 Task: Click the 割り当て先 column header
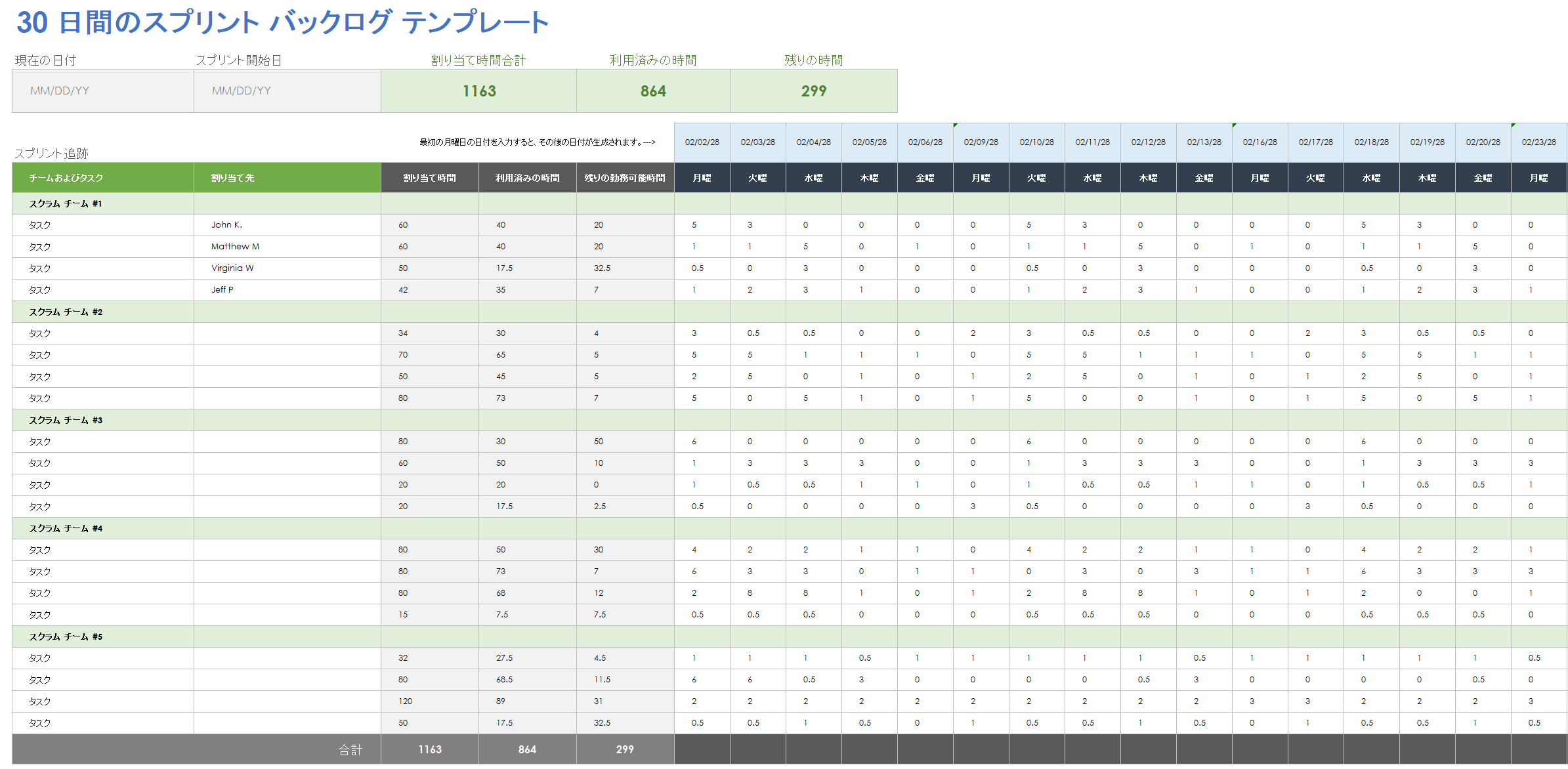coord(287,178)
